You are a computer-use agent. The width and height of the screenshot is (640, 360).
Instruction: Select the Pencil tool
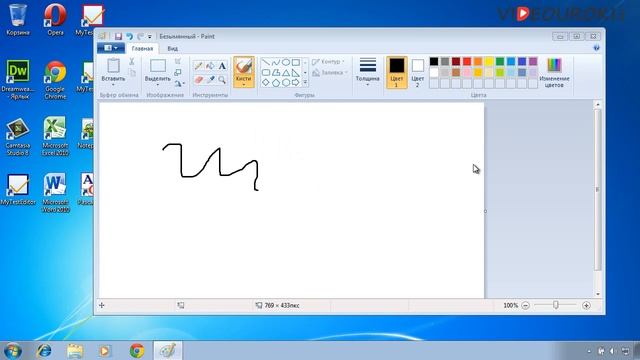[x=198, y=66]
